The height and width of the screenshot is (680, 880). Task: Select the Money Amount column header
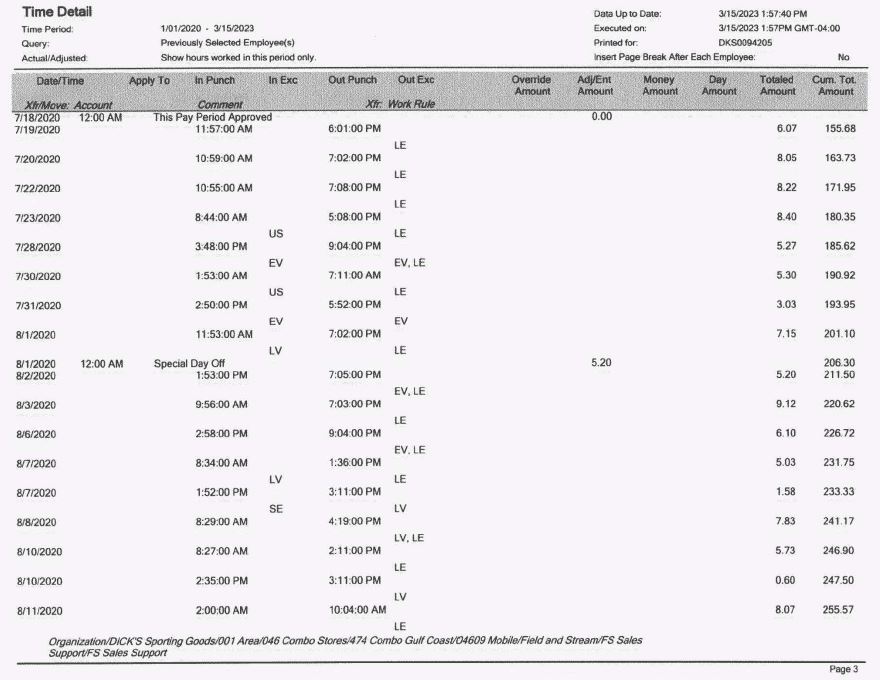659,85
